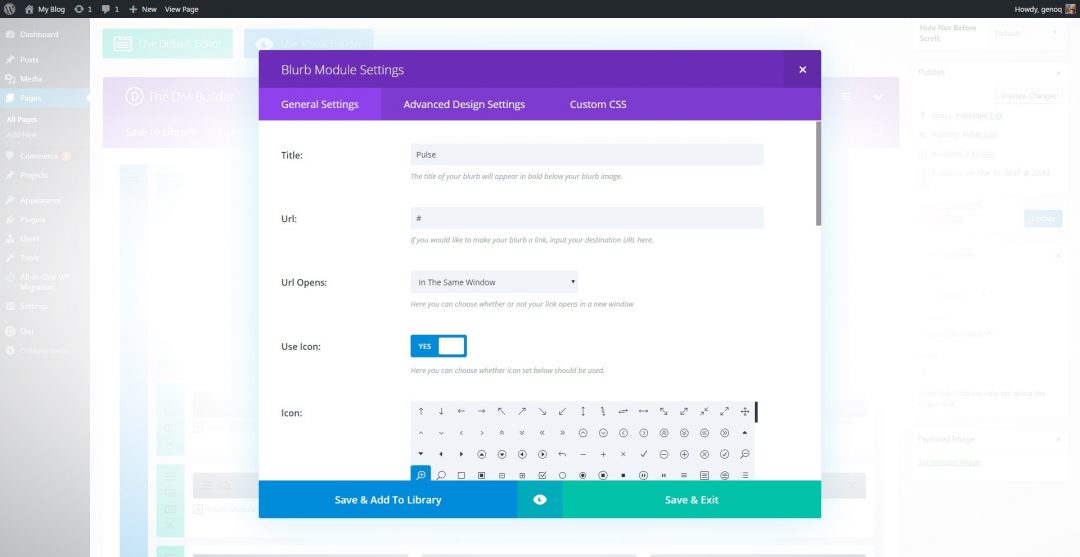Open the Url Opens dropdown
1080x557 pixels.
tap(494, 282)
